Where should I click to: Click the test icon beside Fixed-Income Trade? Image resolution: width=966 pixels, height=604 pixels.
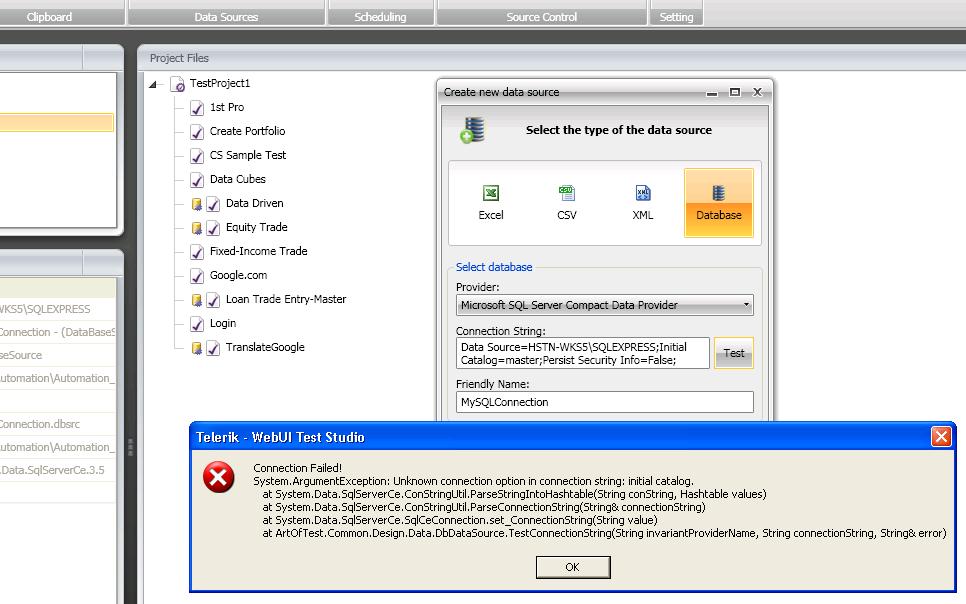pyautogui.click(x=197, y=252)
